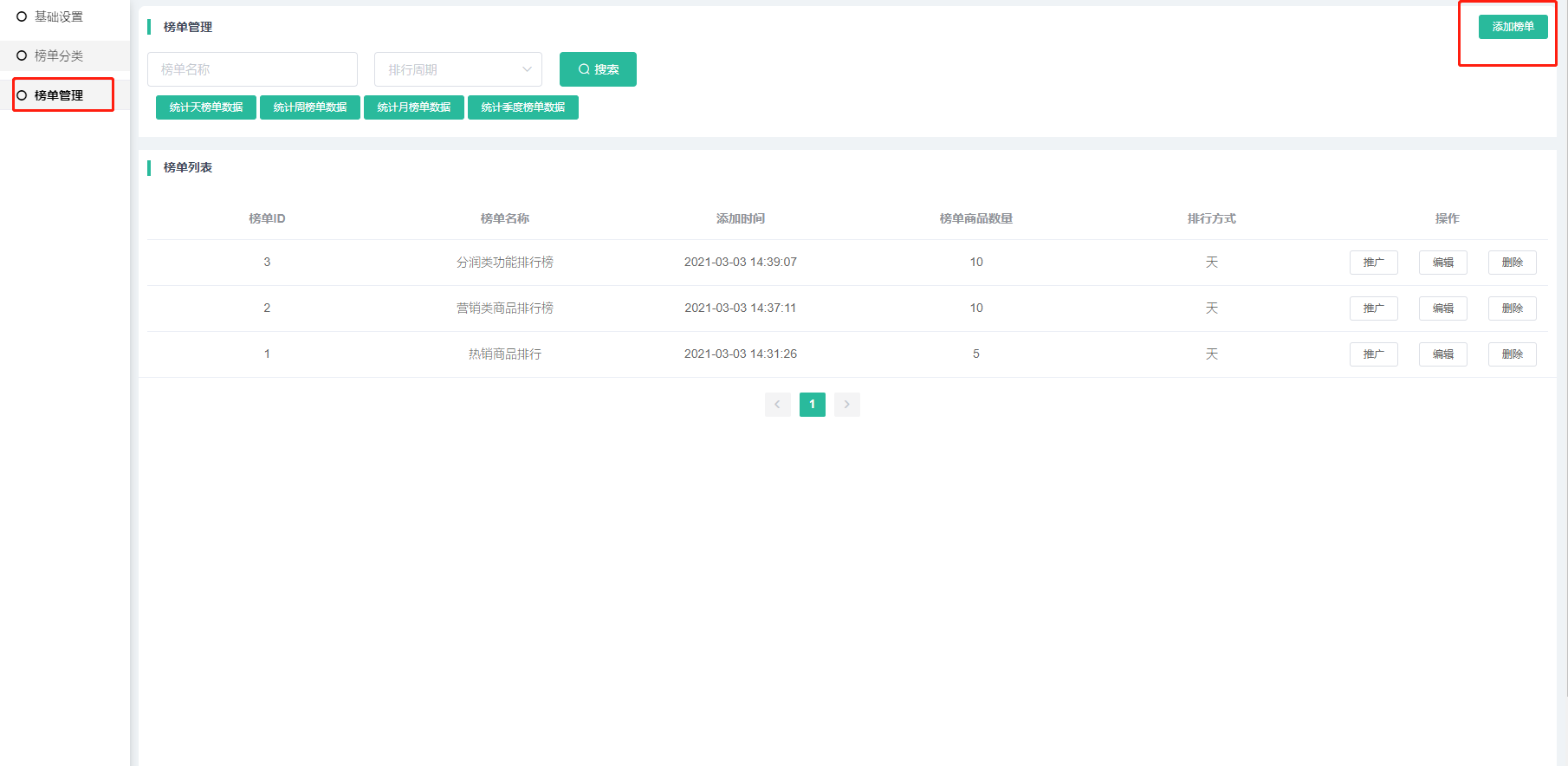This screenshot has width=1568, height=766.
Task: Click 编辑 for 热销商品排行
Action: click(1443, 354)
